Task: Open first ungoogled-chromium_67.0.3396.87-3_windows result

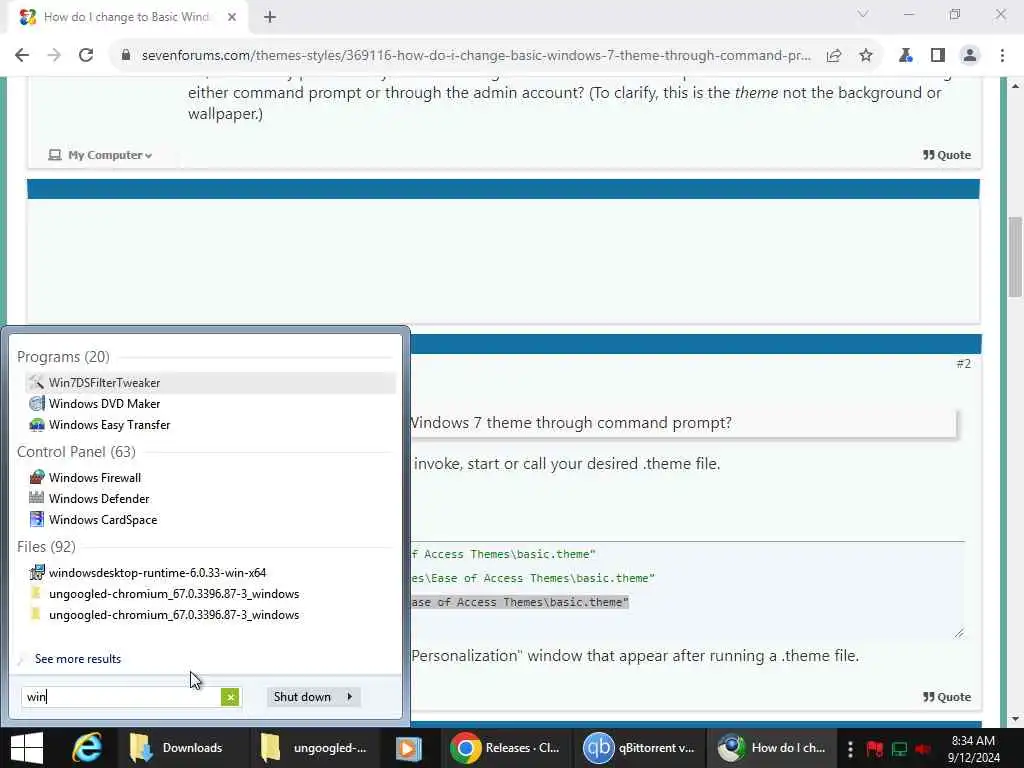Action: [210, 594]
